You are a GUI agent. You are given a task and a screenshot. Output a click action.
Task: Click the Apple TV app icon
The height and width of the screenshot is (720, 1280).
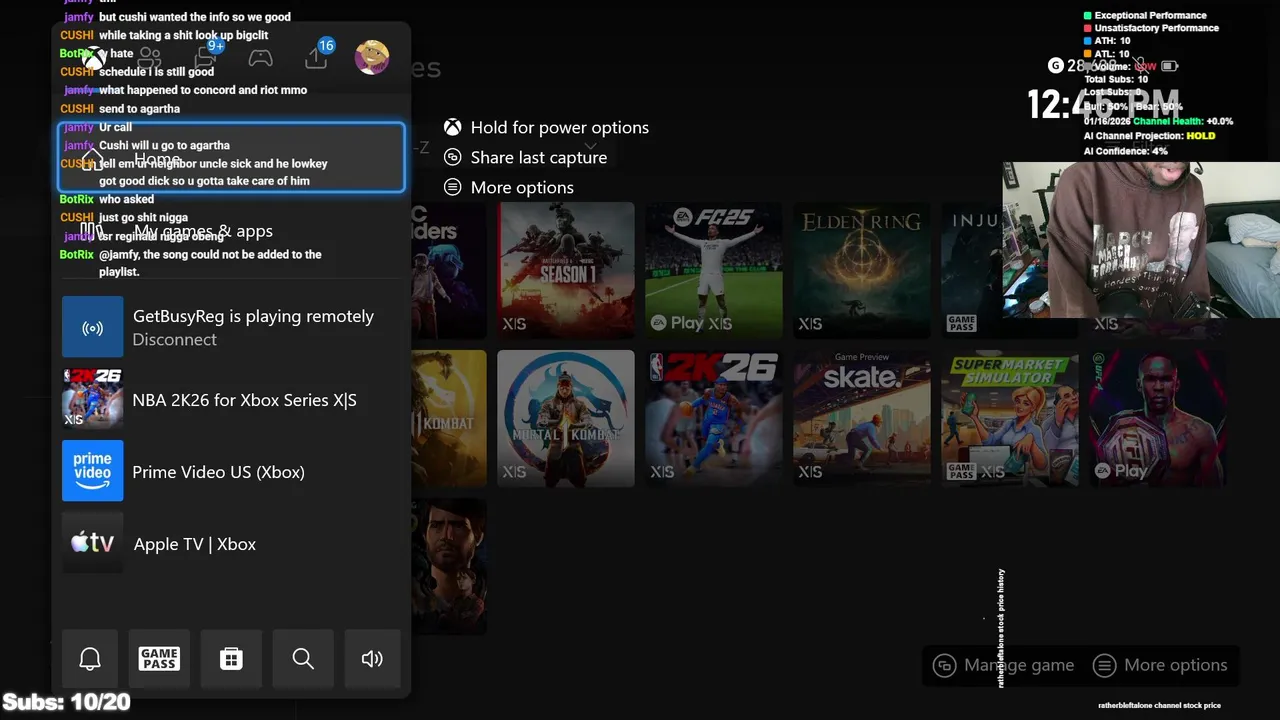(93, 543)
